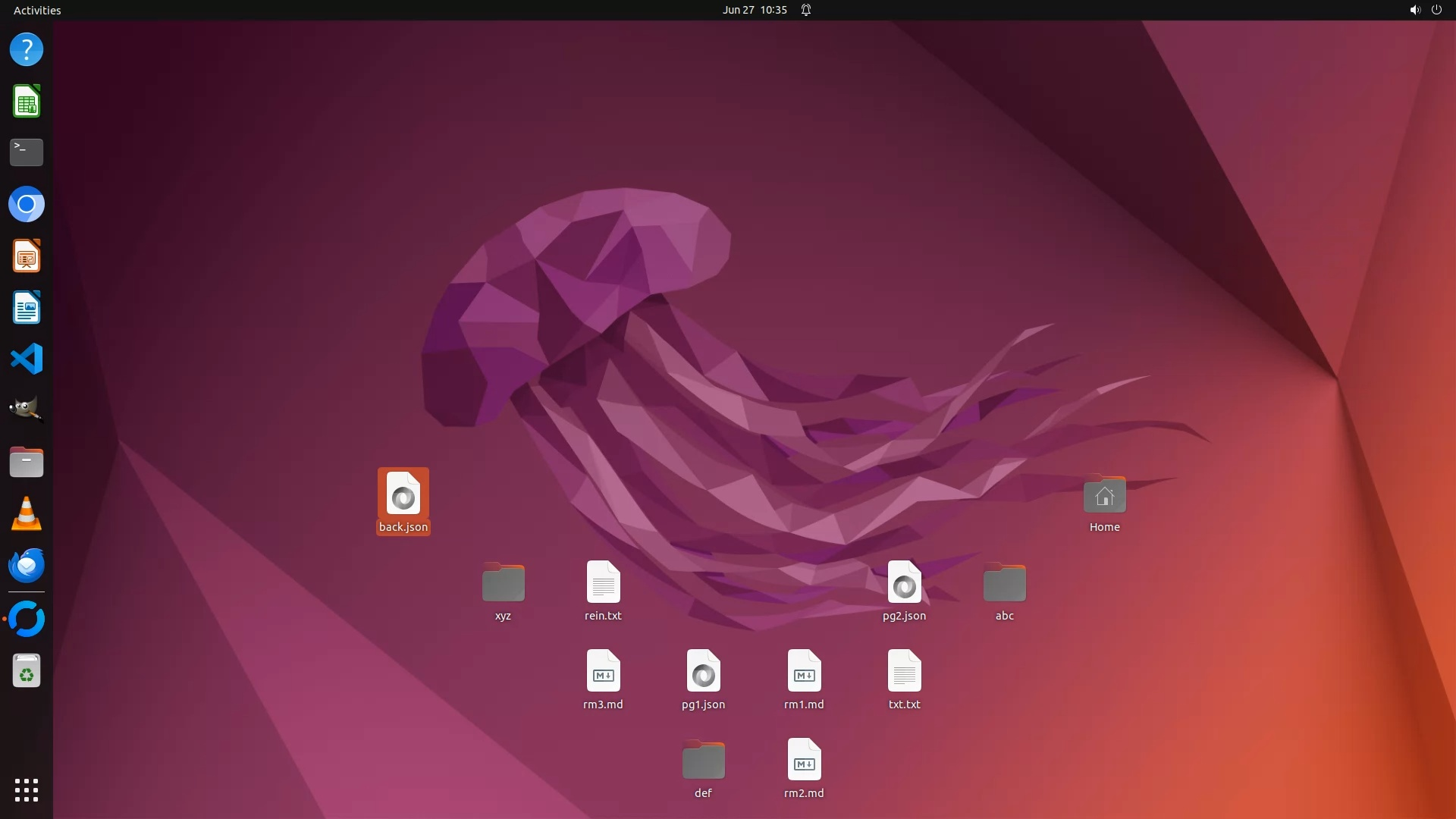Open LibreOffice Calc from the dock
This screenshot has height=819, width=1456.
tap(27, 102)
